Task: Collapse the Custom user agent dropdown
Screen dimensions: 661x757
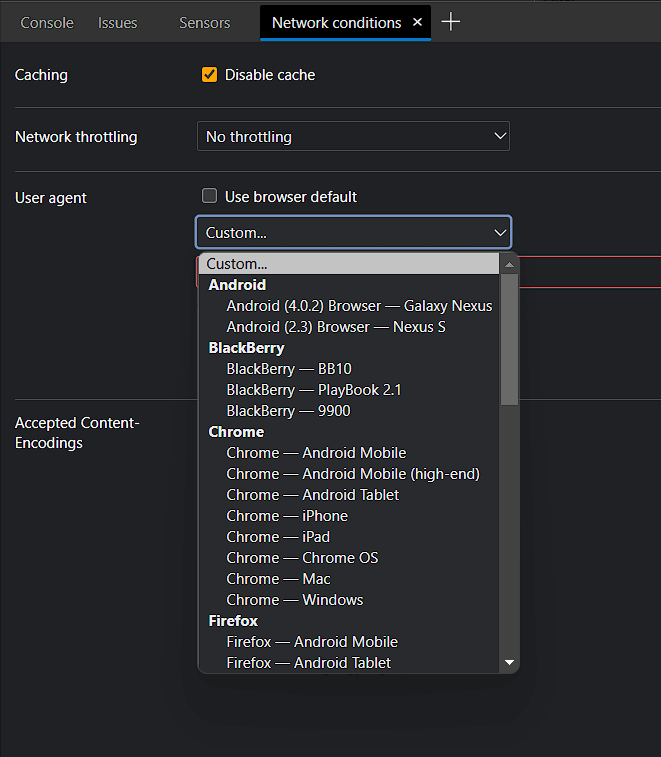Action: 353,233
